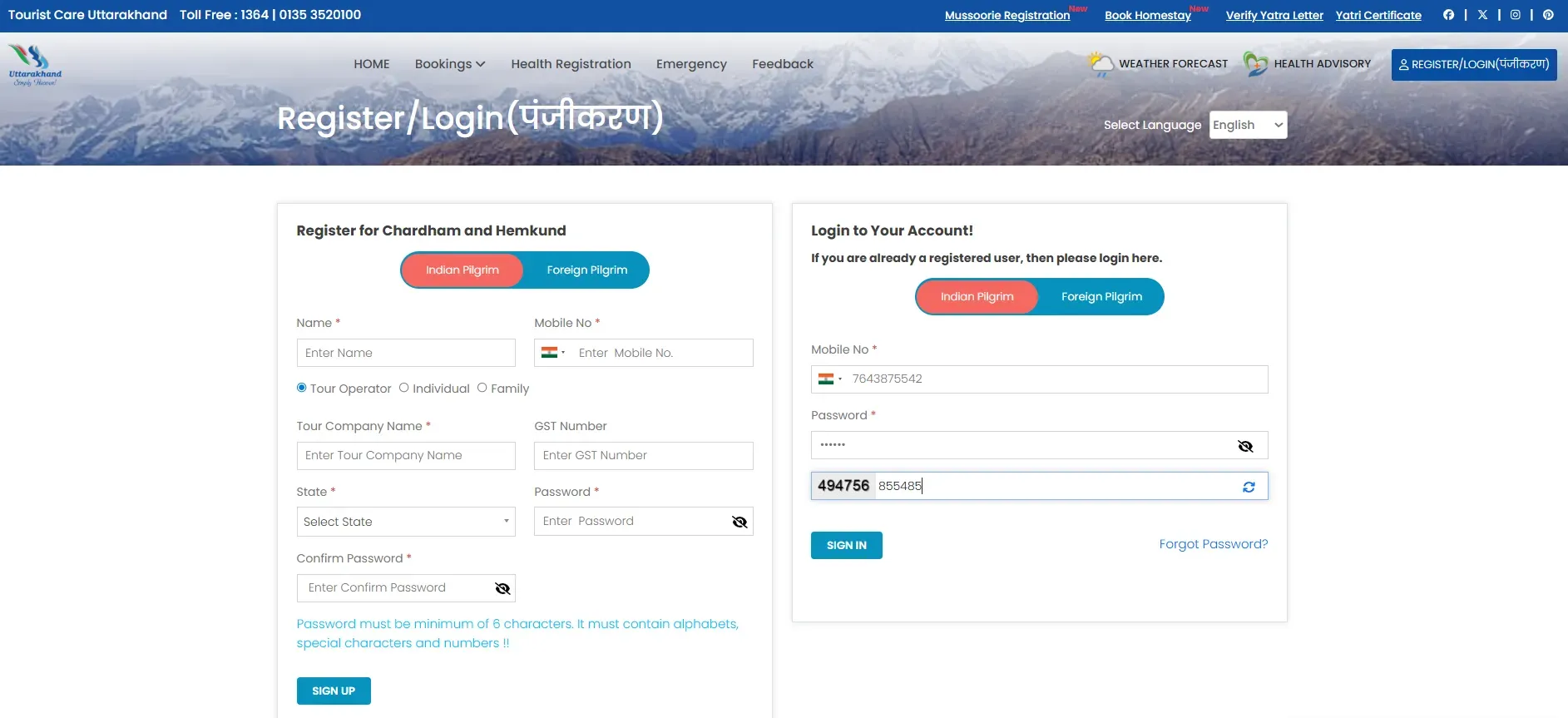
Task: Click the health advisory heart icon
Action: click(x=1255, y=64)
